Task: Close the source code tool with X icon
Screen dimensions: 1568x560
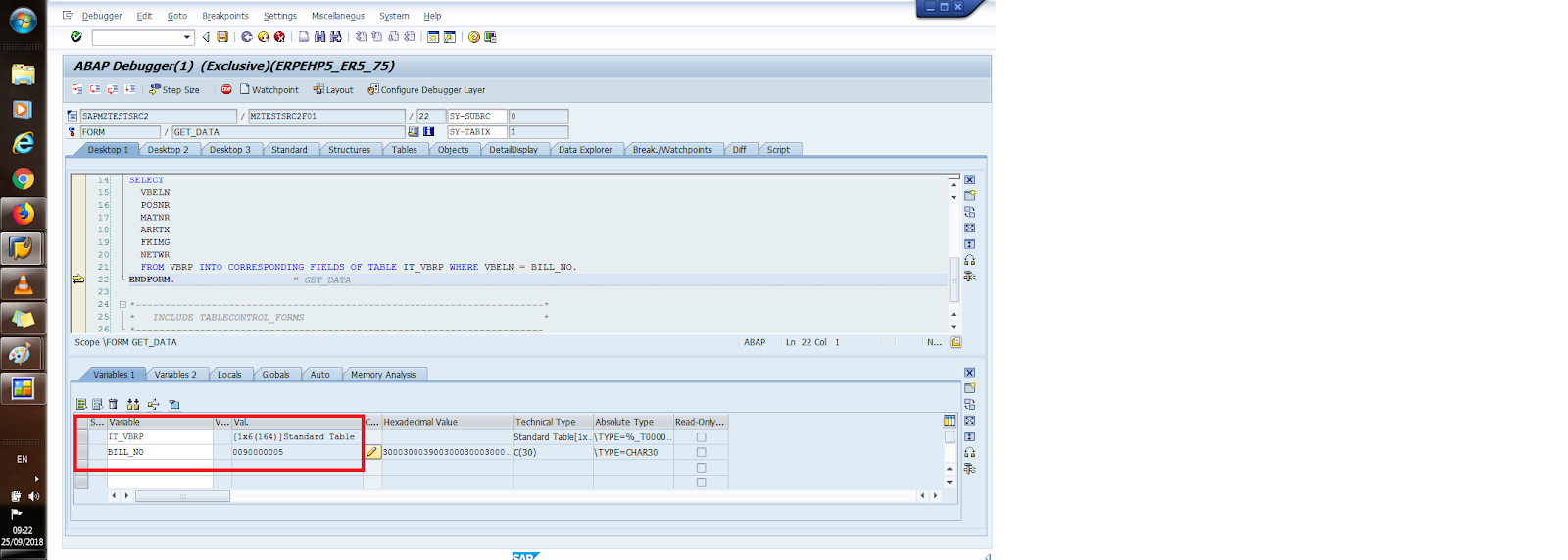Action: click(x=969, y=180)
